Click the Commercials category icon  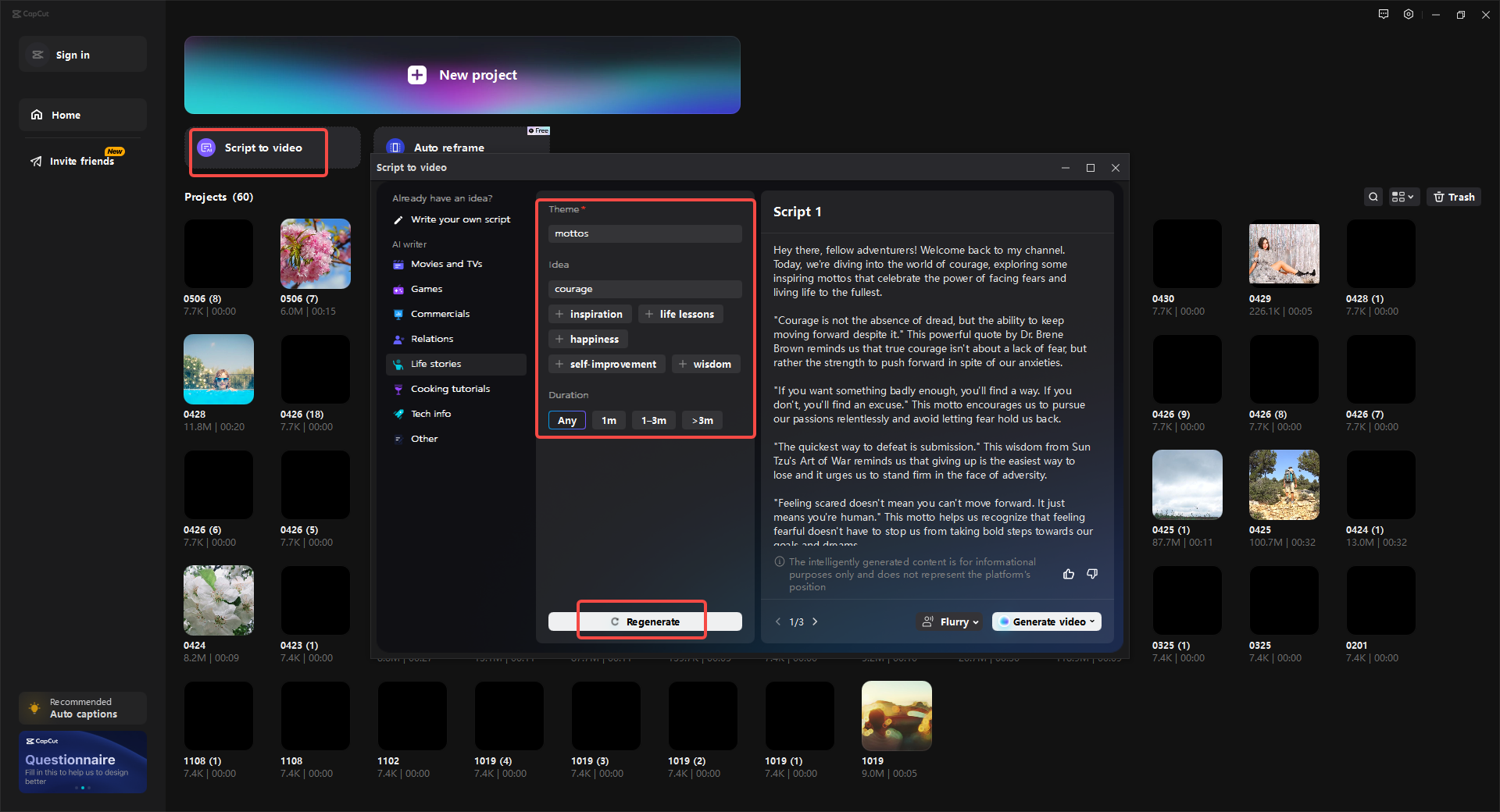[398, 315]
